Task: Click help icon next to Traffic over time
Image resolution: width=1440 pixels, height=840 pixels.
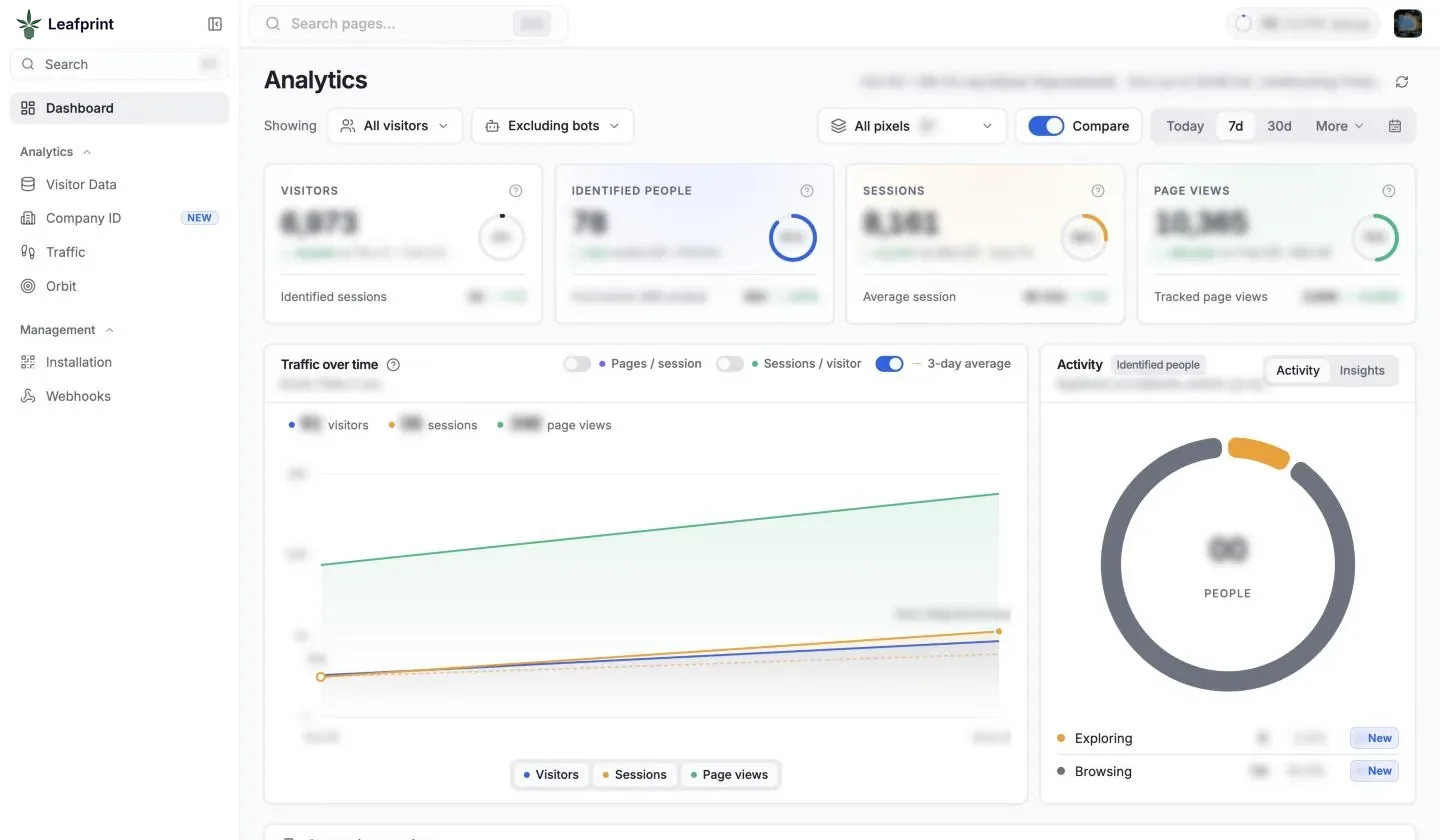Action: point(393,365)
